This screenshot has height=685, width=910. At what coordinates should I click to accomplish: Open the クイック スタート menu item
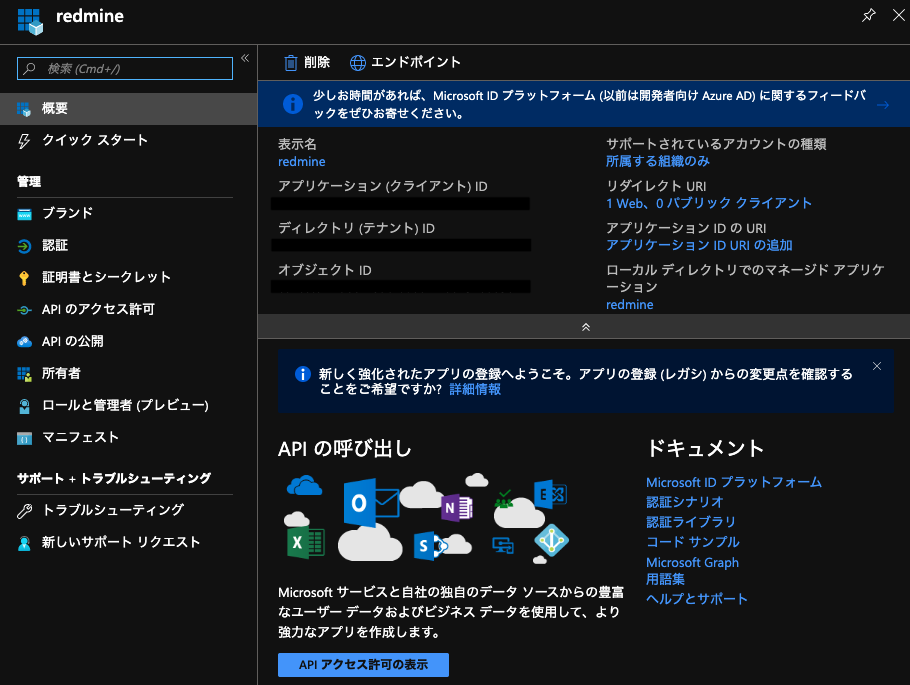[x=128, y=140]
